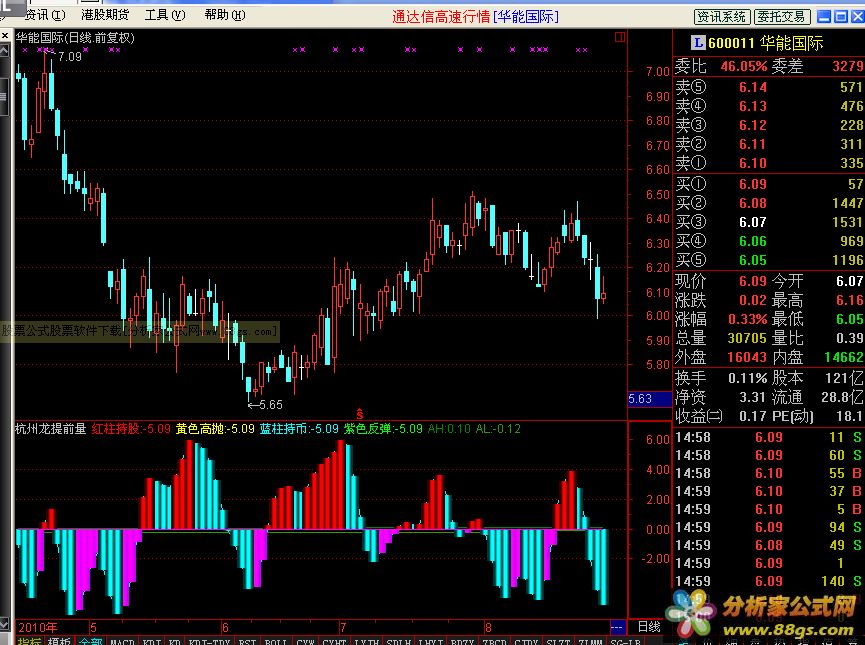This screenshot has width=865, height=645.
Task: Click the chart title 华能国际(日线.前复权)
Action: click(x=75, y=38)
